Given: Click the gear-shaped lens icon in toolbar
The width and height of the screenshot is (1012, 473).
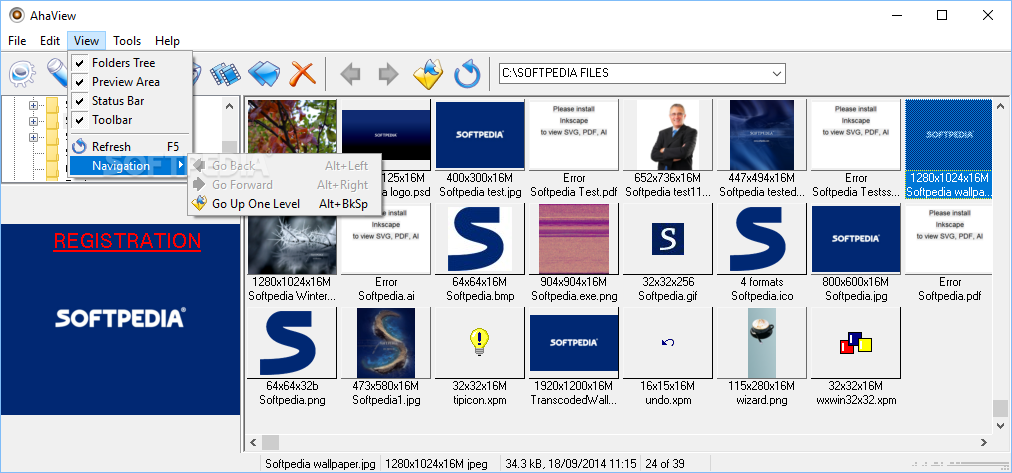Looking at the screenshot, I should [23, 74].
